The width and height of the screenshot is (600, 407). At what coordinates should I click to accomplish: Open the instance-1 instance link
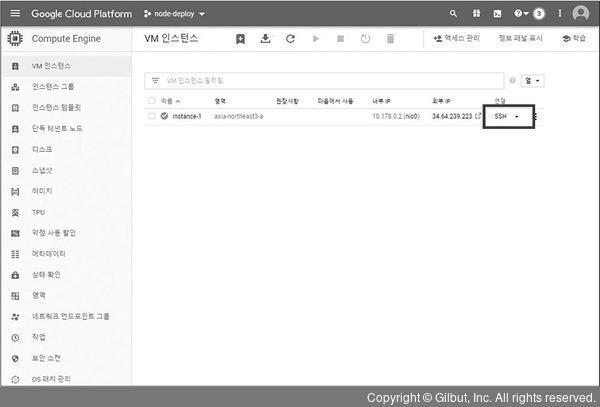[187, 116]
